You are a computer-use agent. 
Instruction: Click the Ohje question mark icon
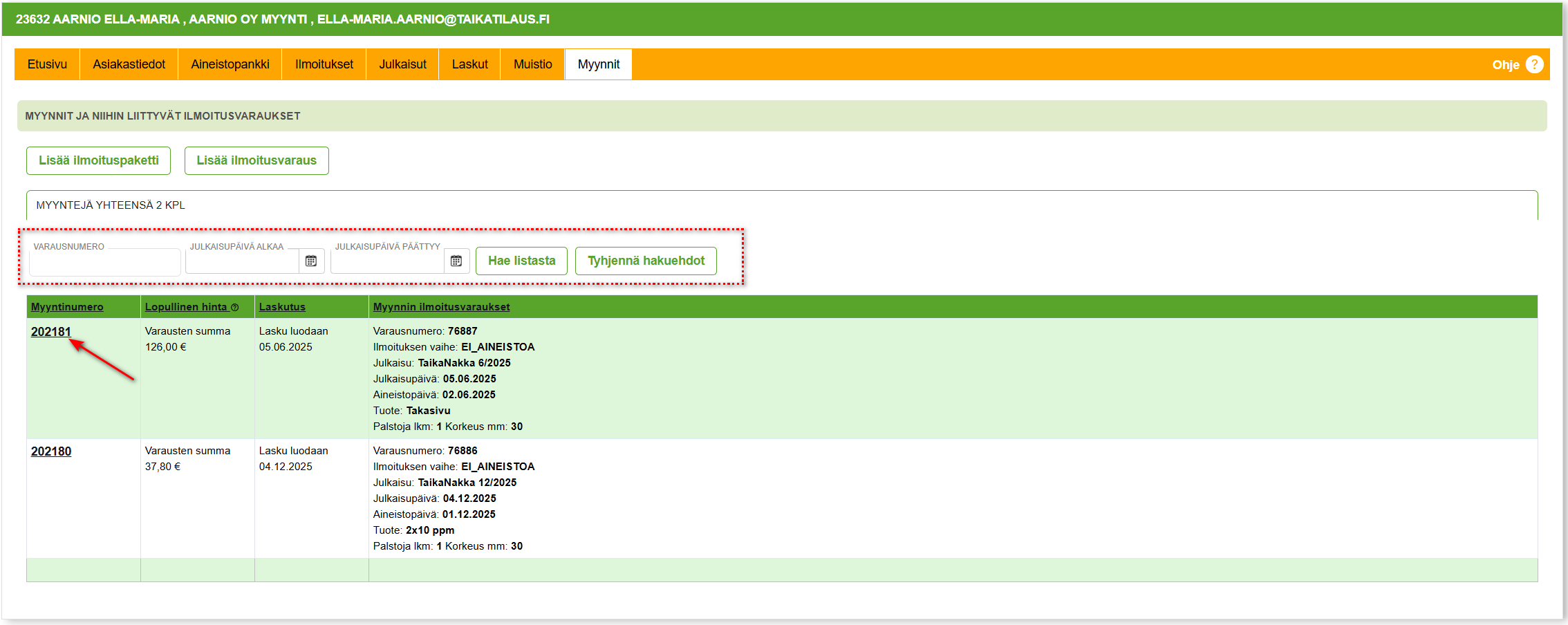[1534, 64]
